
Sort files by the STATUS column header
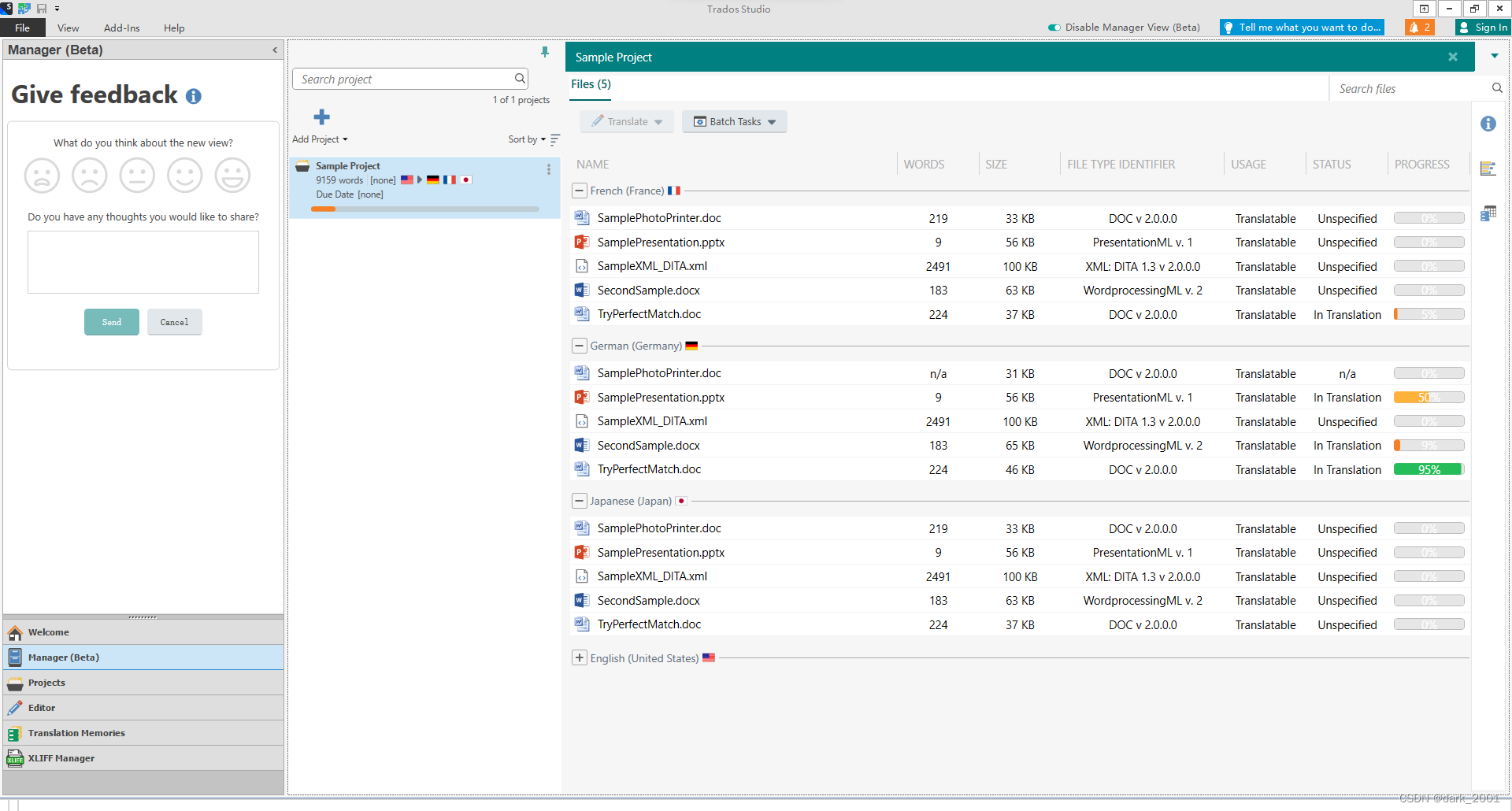point(1332,165)
